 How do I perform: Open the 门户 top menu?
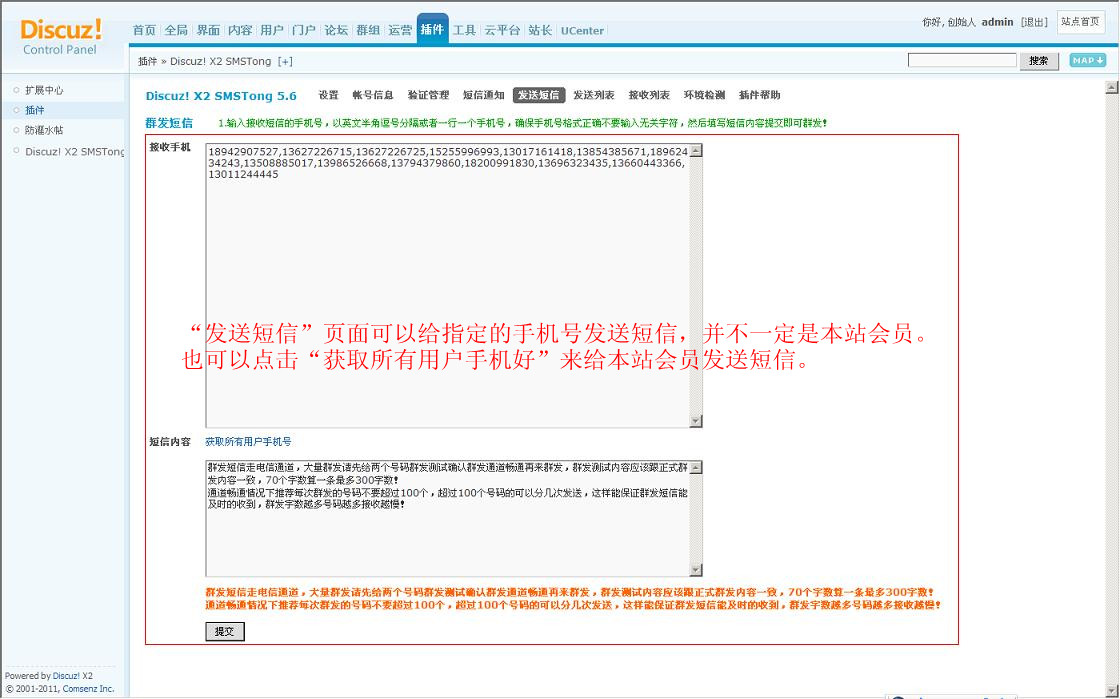[x=304, y=30]
